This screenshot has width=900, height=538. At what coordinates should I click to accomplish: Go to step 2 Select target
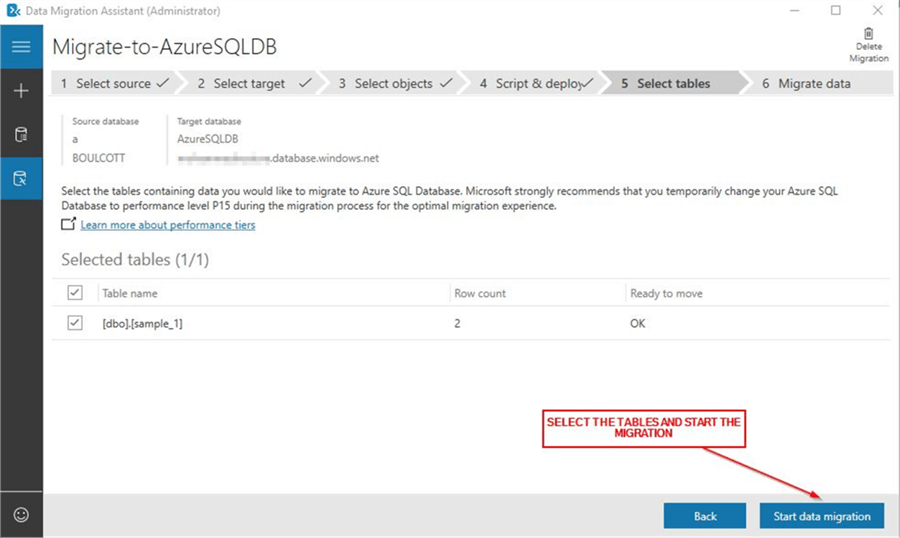click(x=250, y=83)
